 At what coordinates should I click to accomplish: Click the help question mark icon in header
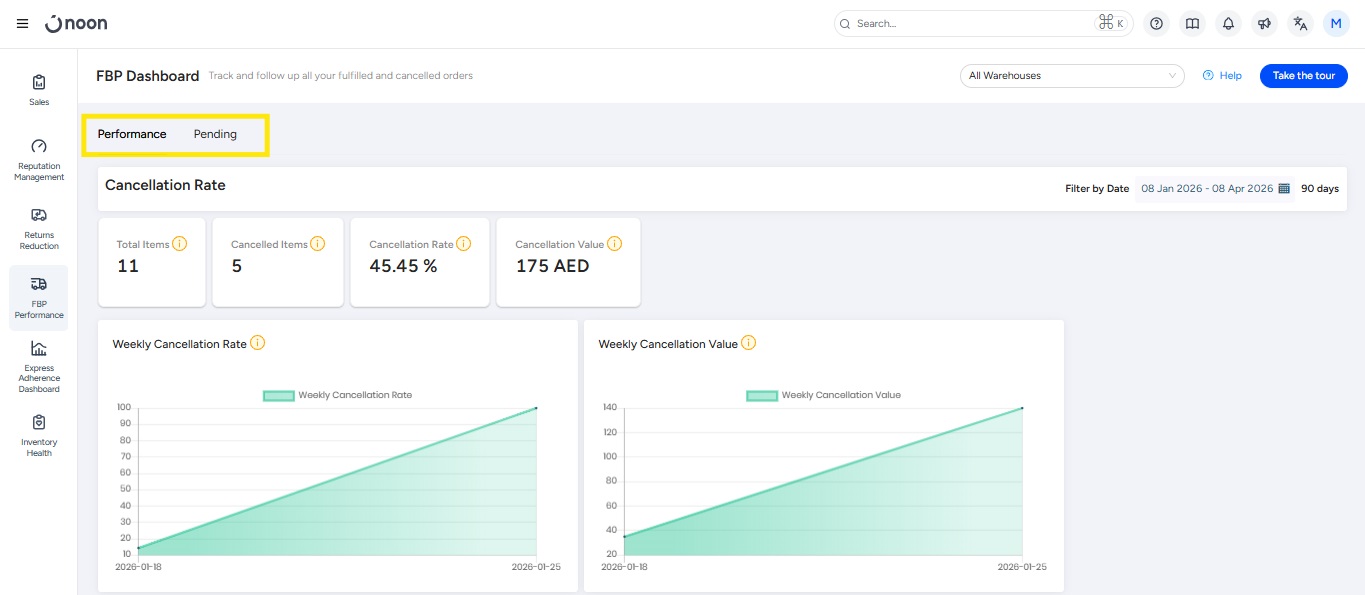click(1156, 24)
